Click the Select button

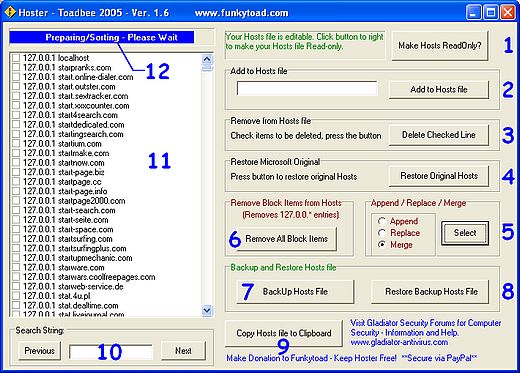(465, 233)
